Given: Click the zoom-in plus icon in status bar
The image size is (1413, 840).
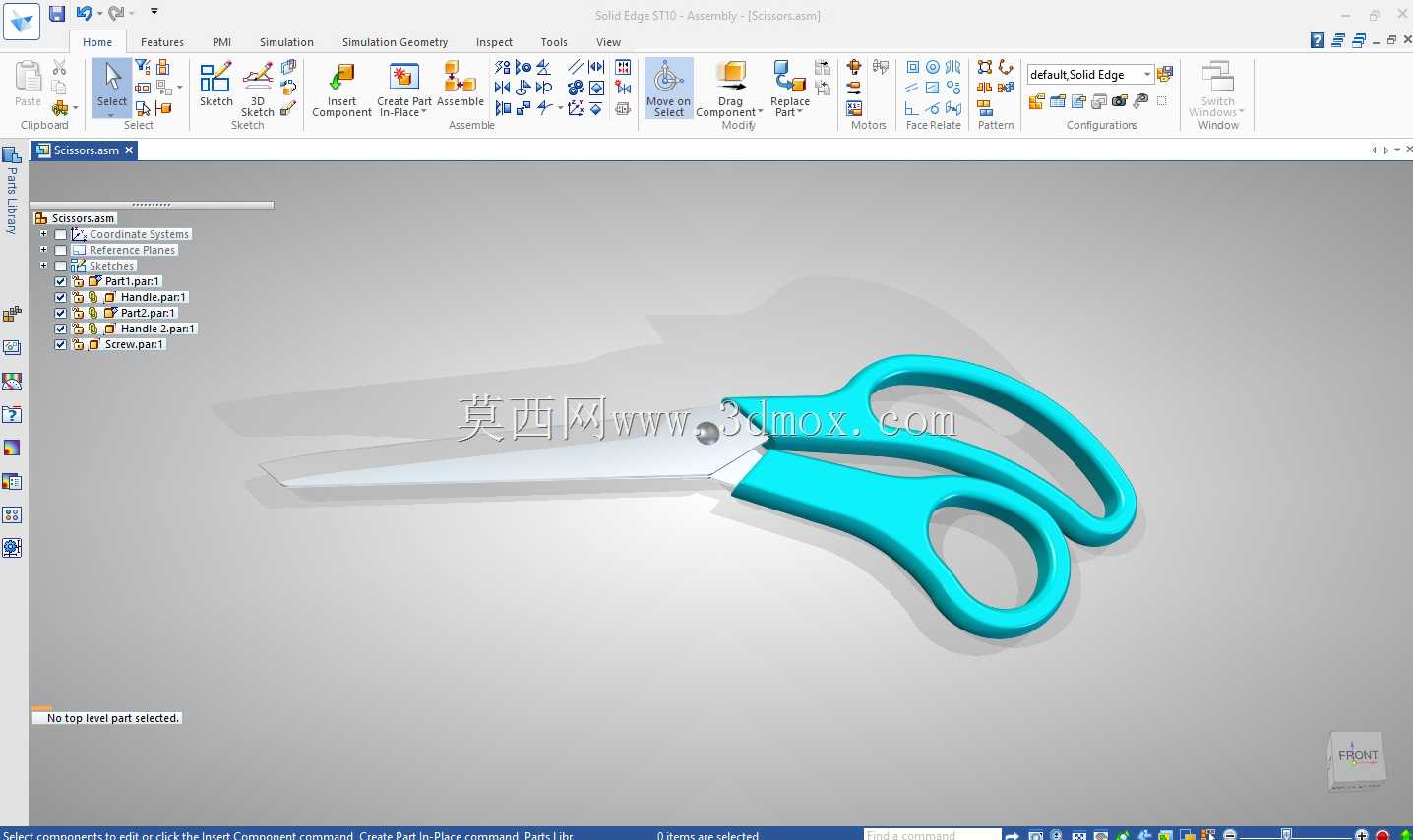Looking at the screenshot, I should (1362, 835).
